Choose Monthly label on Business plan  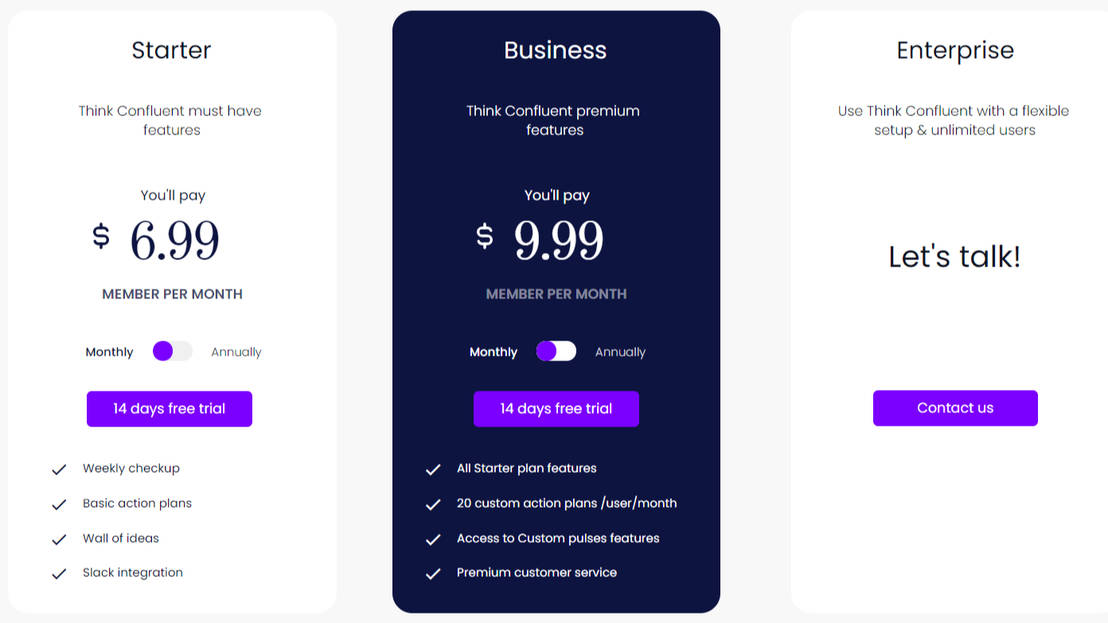(493, 352)
